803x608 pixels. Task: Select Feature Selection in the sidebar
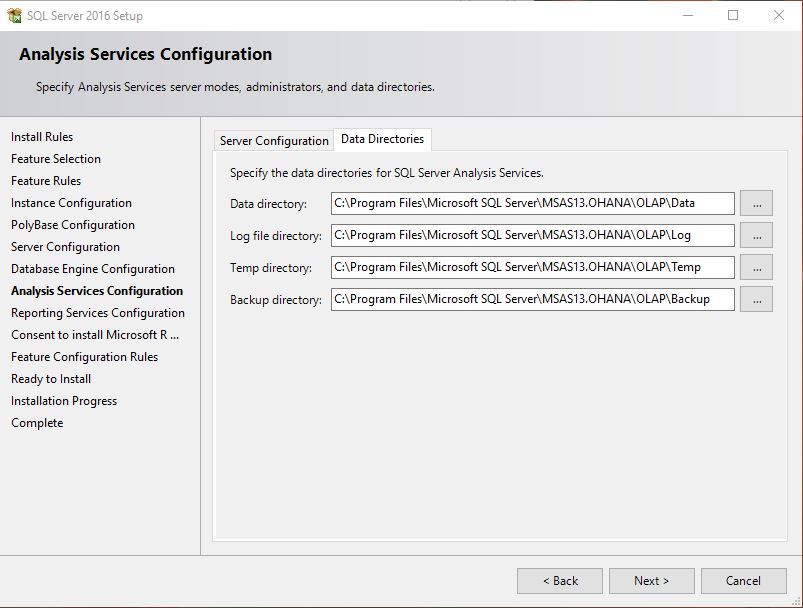[x=55, y=158]
